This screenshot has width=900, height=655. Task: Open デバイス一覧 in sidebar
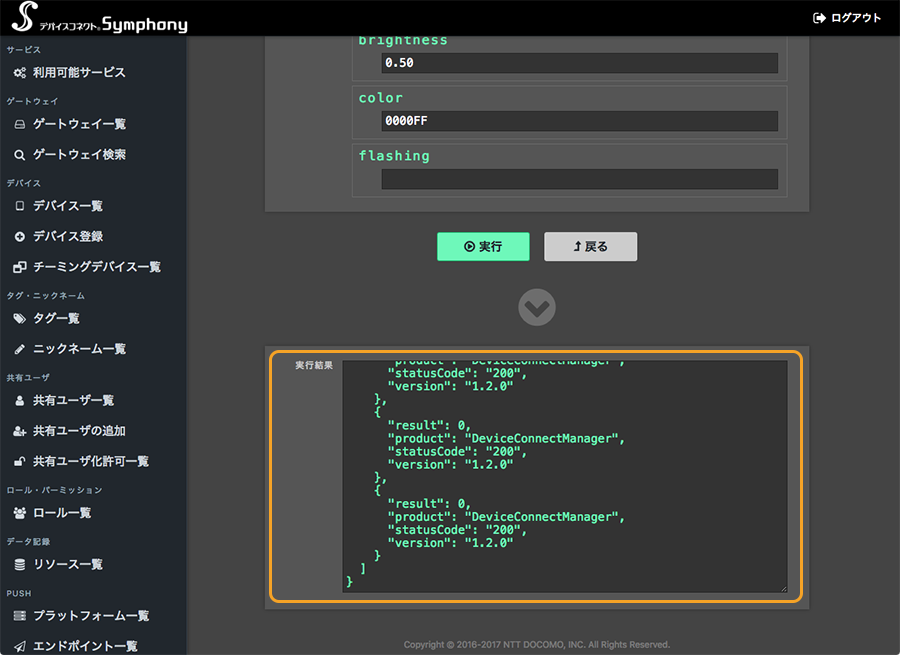coord(68,206)
